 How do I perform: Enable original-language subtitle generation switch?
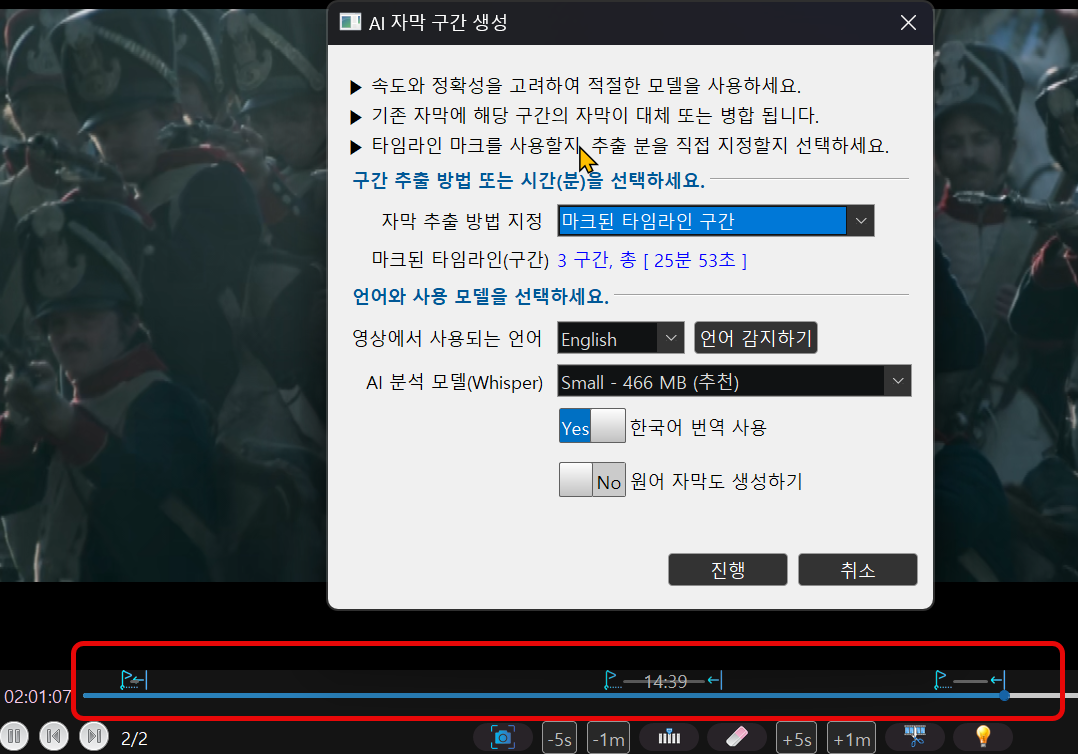[x=592, y=481]
